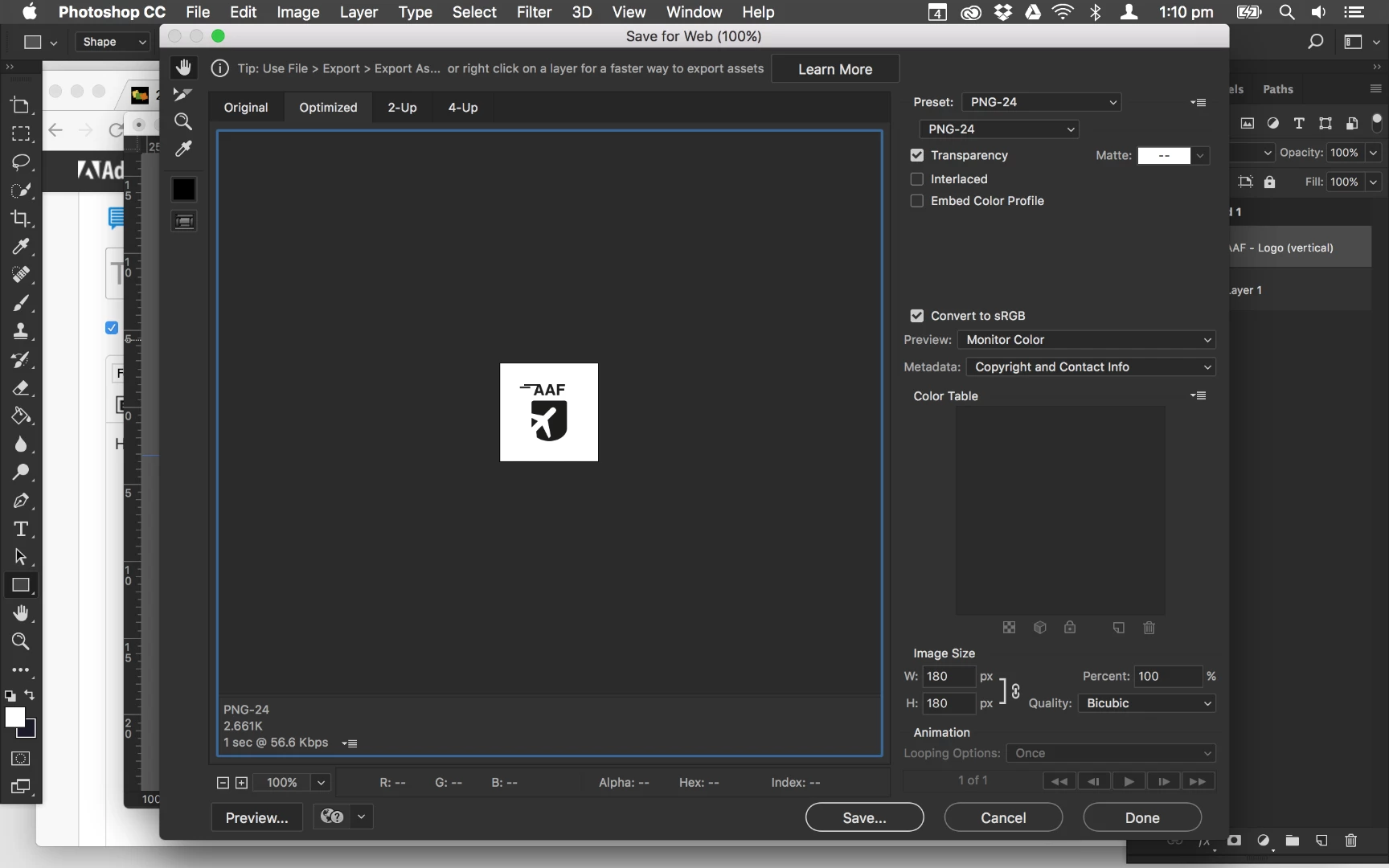The width and height of the screenshot is (1389, 868).
Task: Click the animation play button
Action: coord(1129,781)
